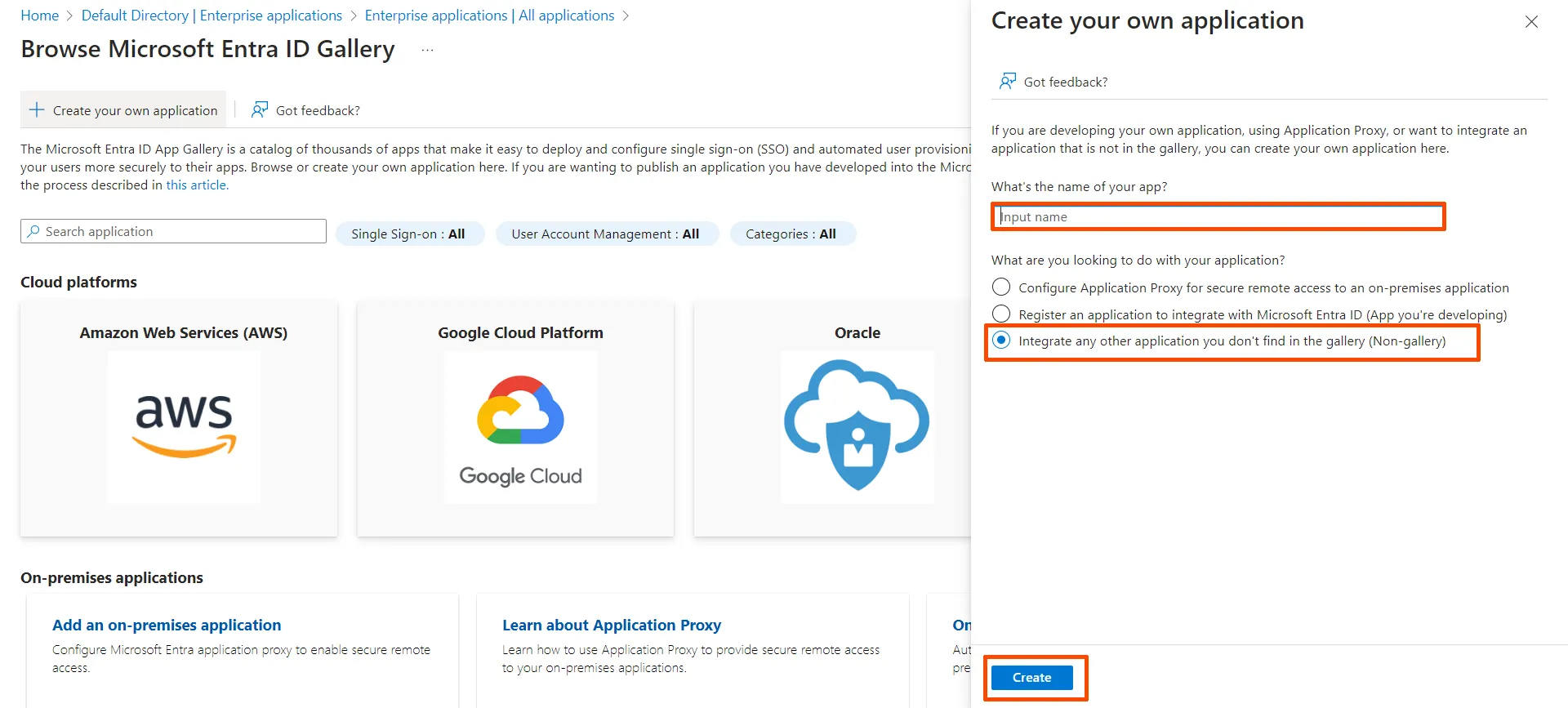Focus the app name input field
The height and width of the screenshot is (708, 1568).
1218,216
